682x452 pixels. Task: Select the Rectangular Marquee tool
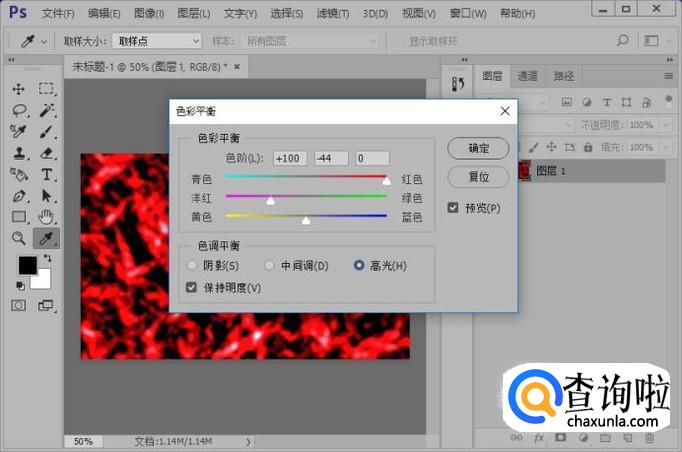46,89
